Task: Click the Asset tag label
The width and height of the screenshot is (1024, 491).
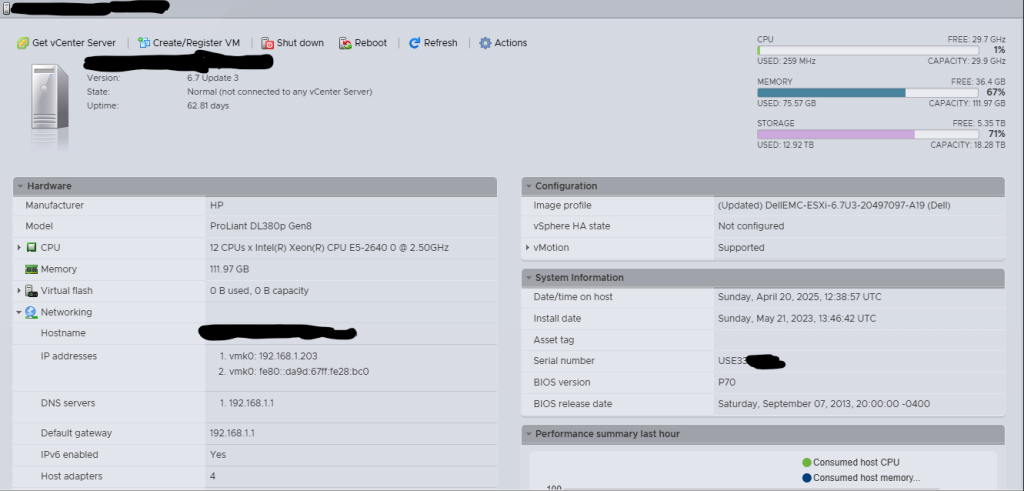Action: [x=554, y=340]
